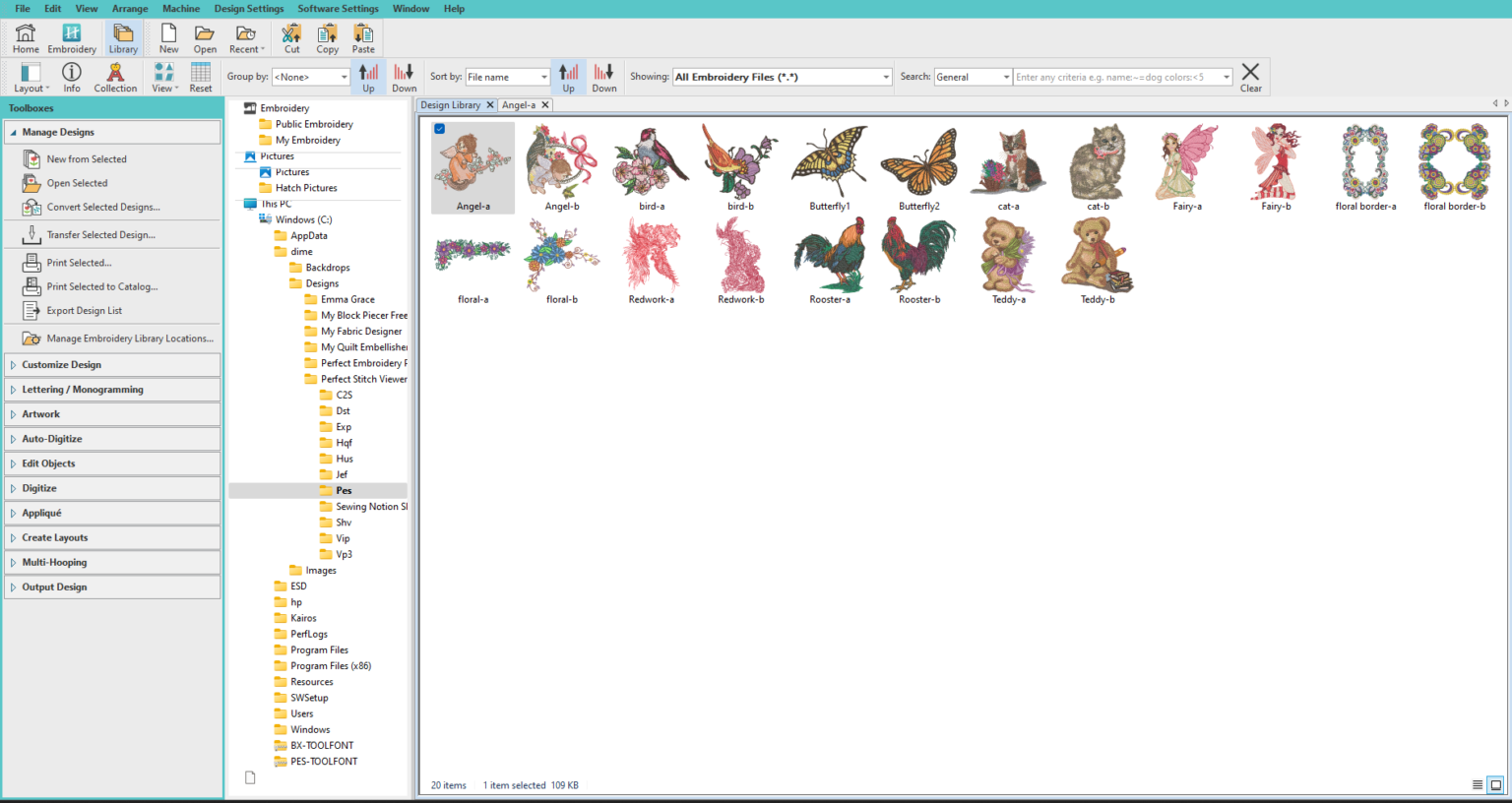Click the Collection icon
The image size is (1512, 803).
115,76
